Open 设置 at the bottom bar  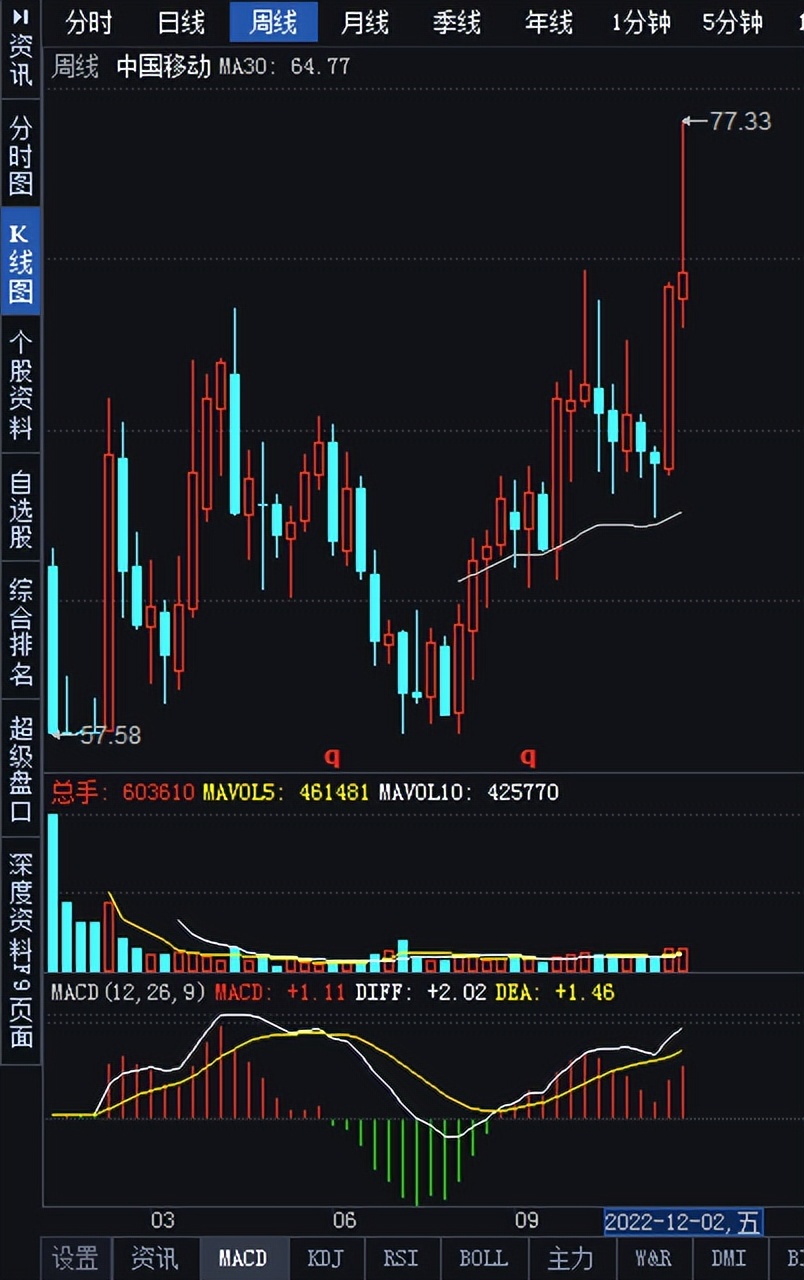pos(74,1259)
